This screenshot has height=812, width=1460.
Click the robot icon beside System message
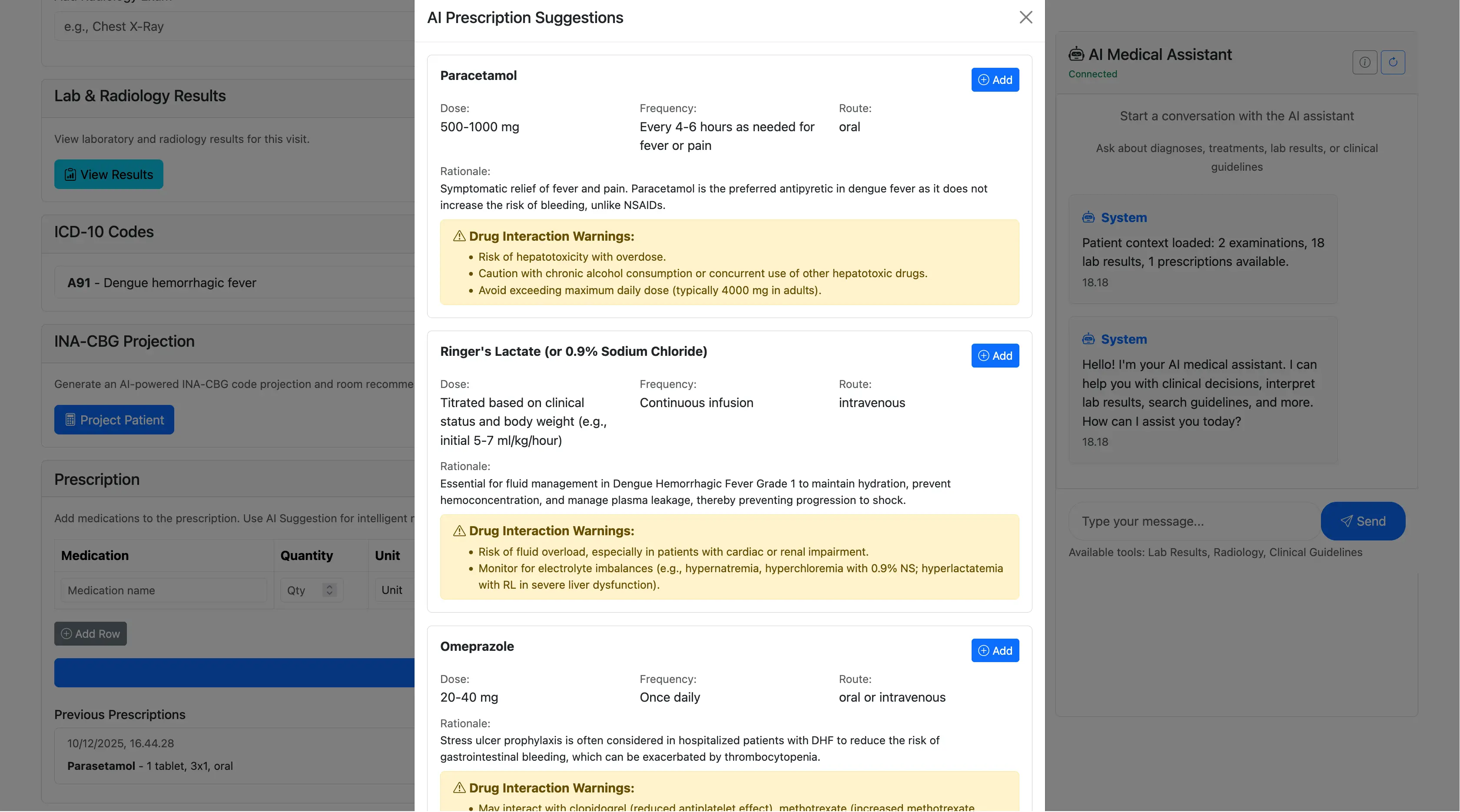coord(1088,217)
